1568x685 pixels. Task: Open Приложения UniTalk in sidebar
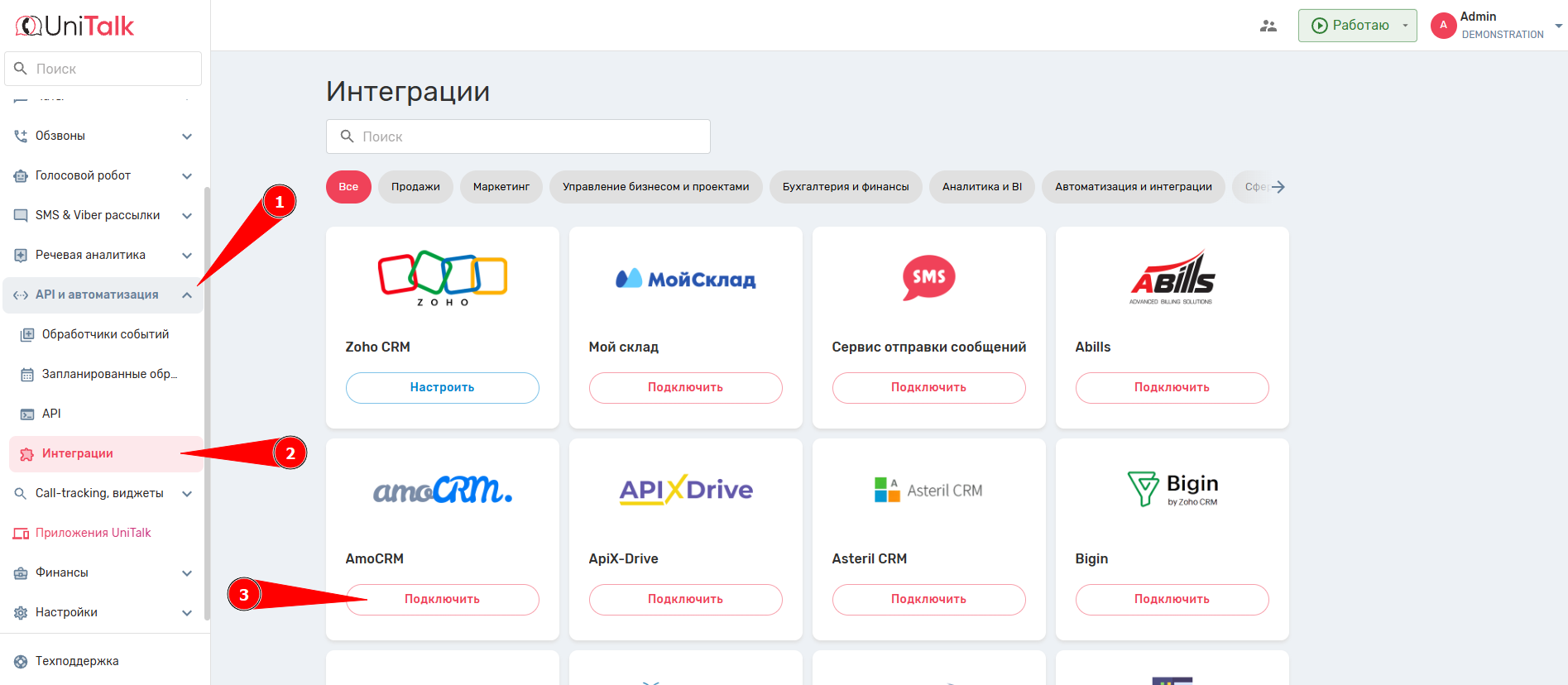(x=93, y=533)
